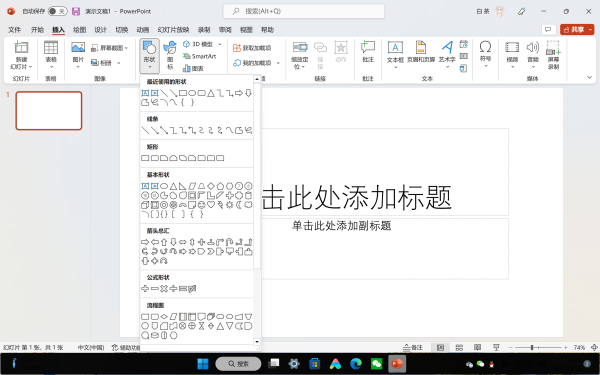
Task: Choose the chevron arrow shape
Action: pyautogui.click(x=211, y=251)
